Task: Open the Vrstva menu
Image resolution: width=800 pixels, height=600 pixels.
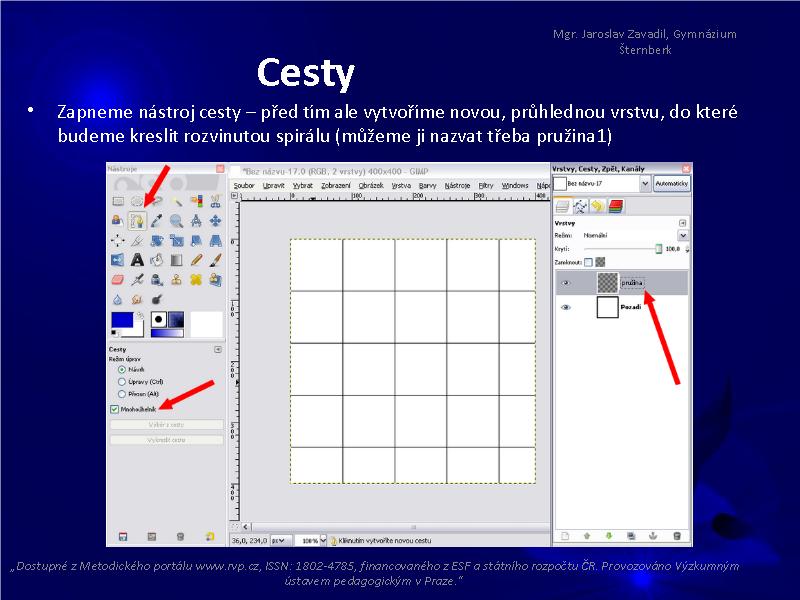Action: click(x=401, y=186)
